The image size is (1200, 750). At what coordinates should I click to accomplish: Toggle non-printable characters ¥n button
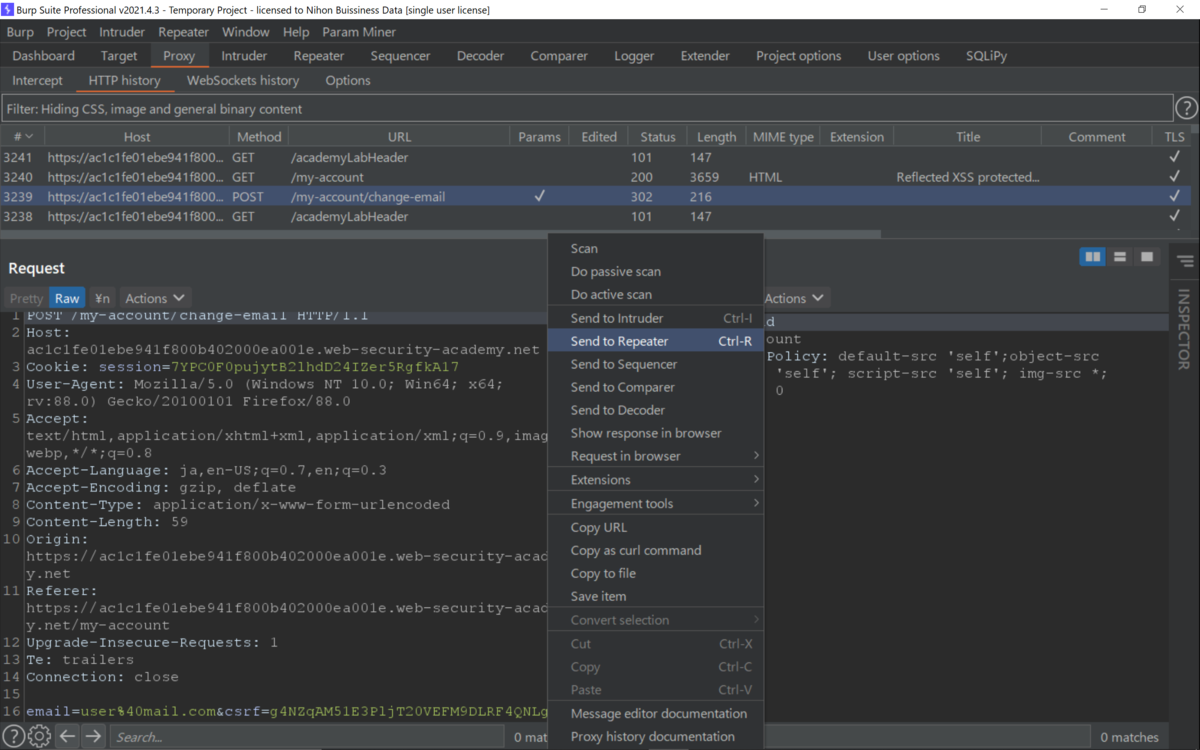[102, 298]
